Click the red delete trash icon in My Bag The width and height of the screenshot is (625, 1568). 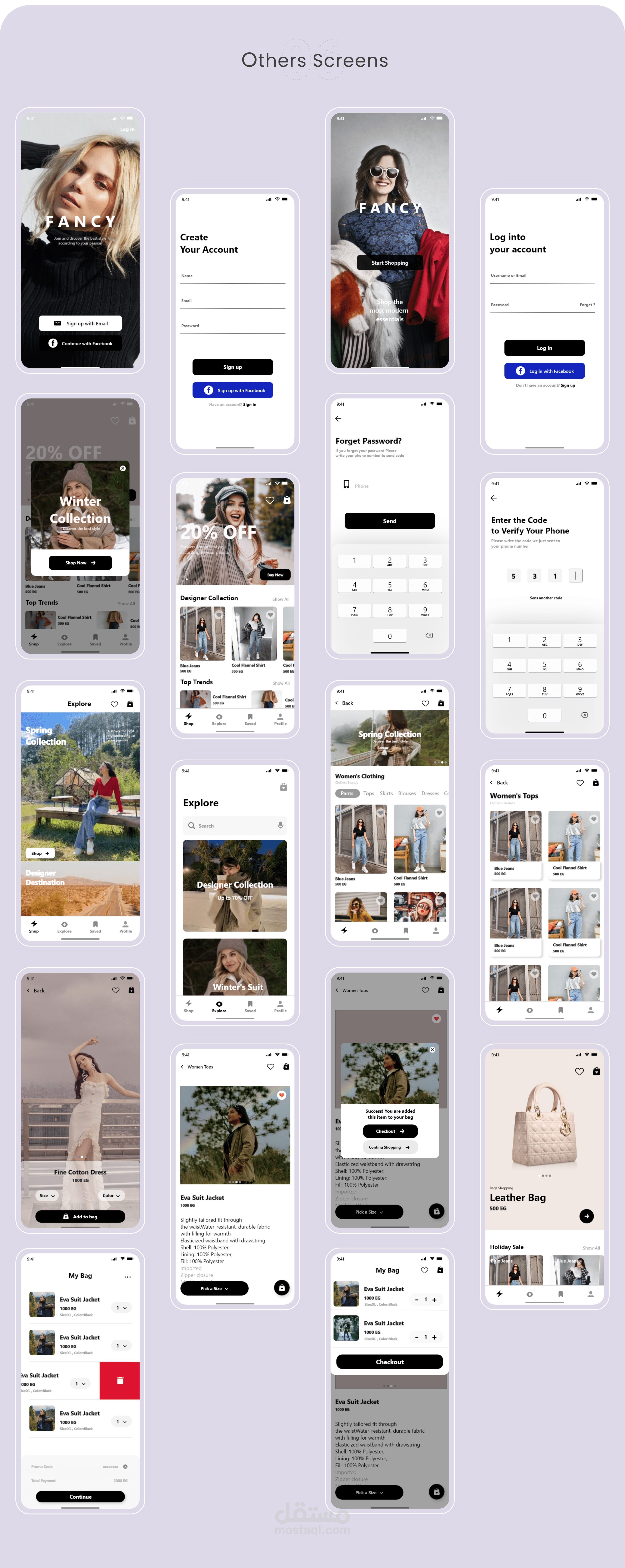coord(120,1381)
